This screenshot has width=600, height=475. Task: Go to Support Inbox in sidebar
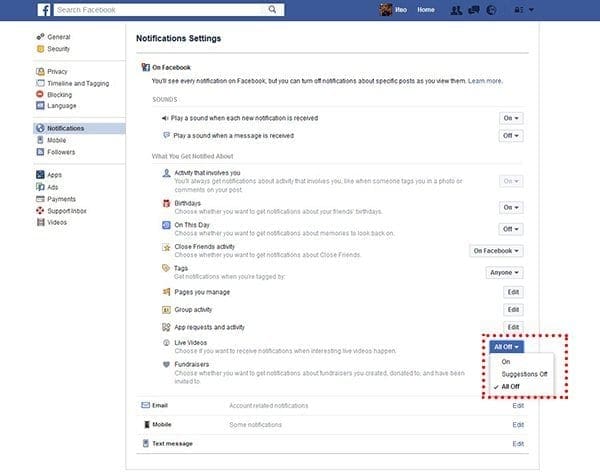click(x=68, y=210)
